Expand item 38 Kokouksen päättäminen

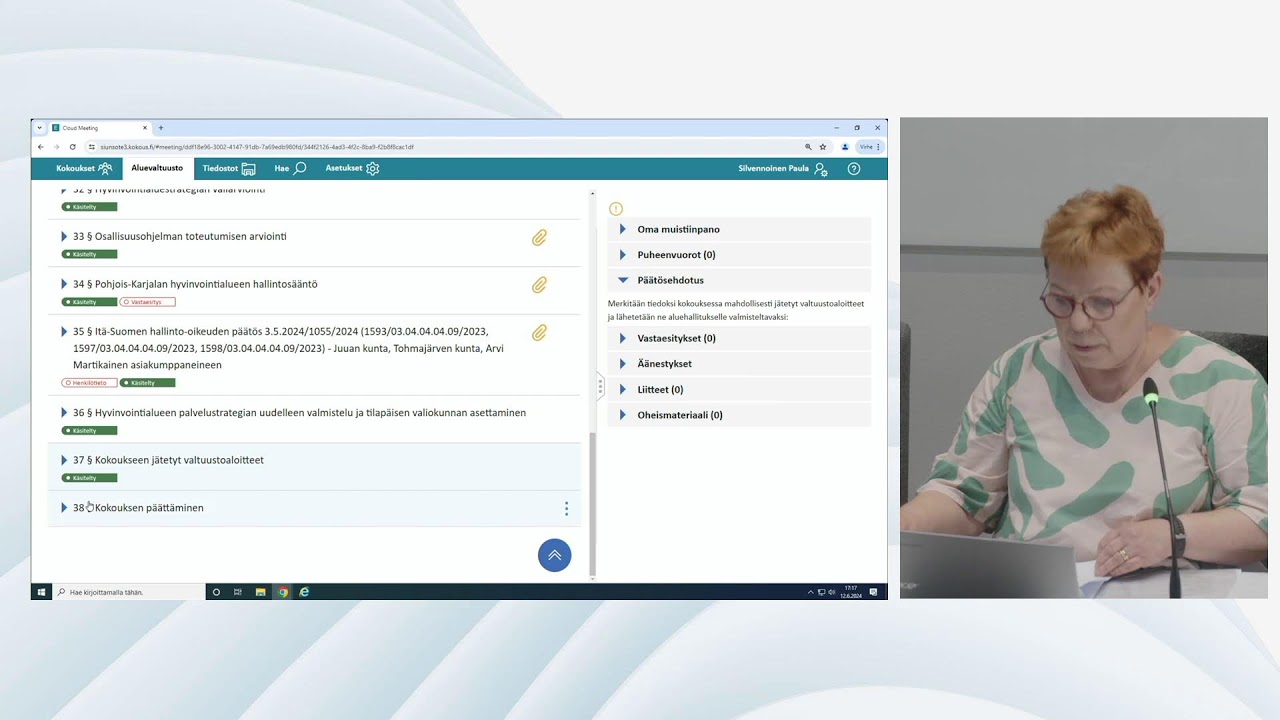click(x=65, y=508)
